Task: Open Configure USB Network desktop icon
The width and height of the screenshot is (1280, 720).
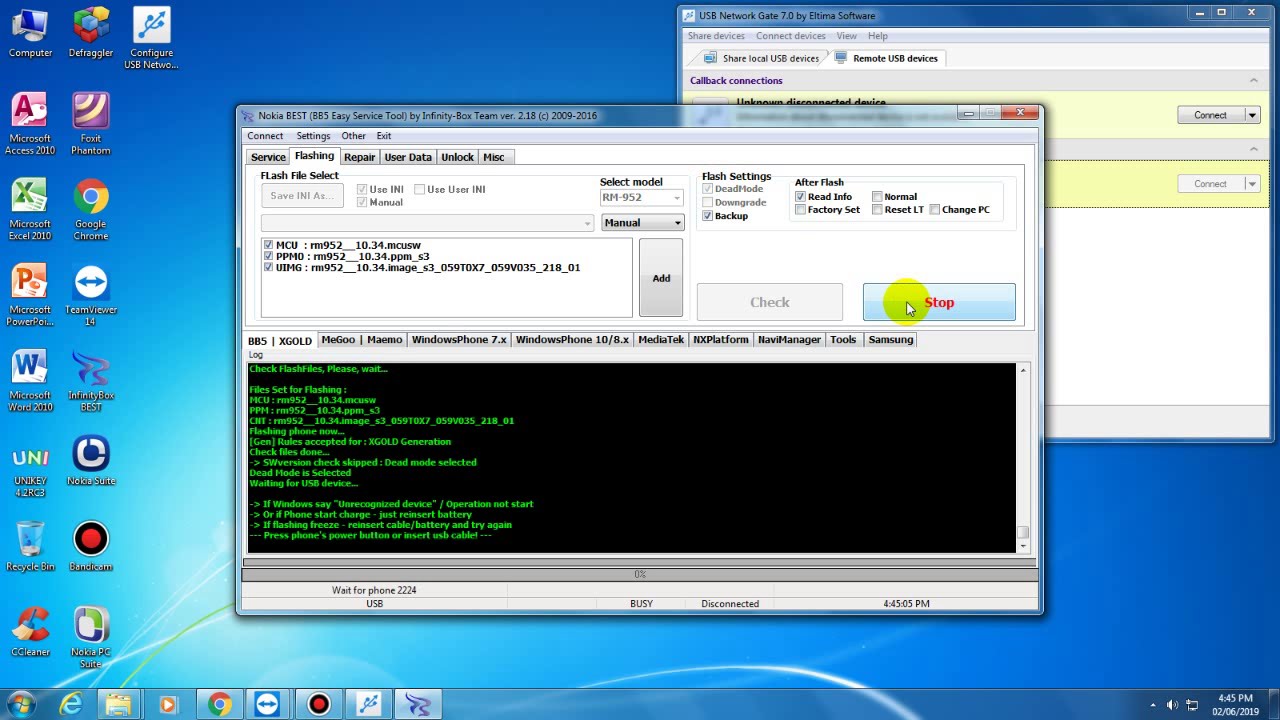Action: click(152, 39)
